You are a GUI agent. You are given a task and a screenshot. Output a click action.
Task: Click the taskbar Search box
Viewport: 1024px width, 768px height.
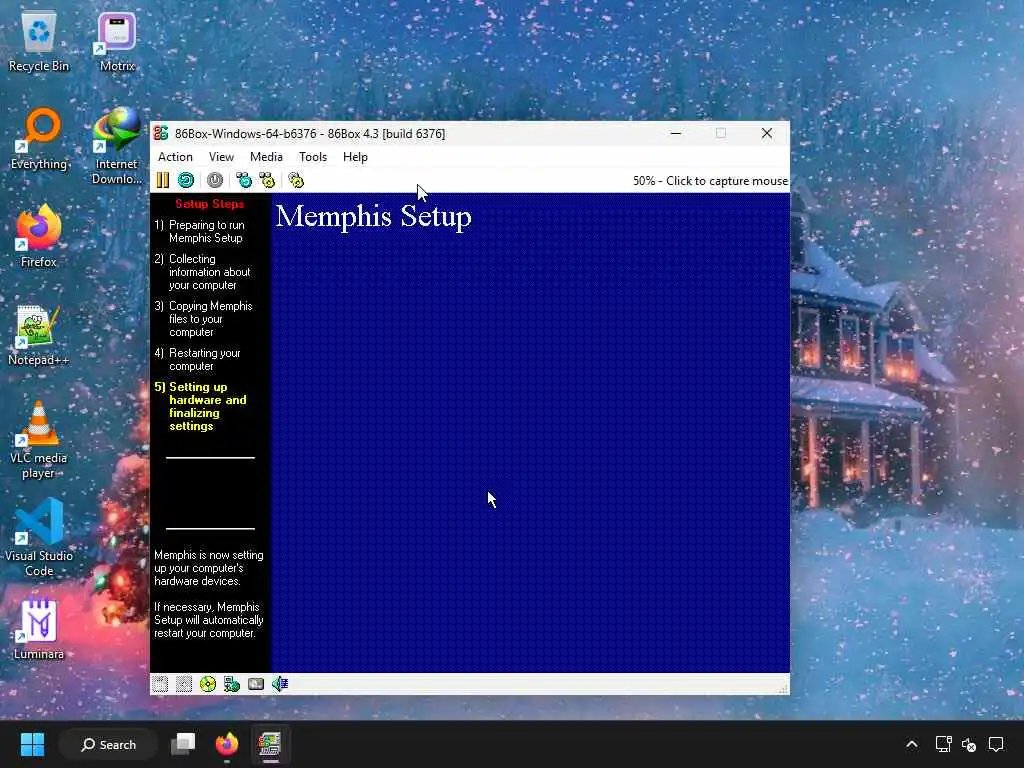coord(108,744)
